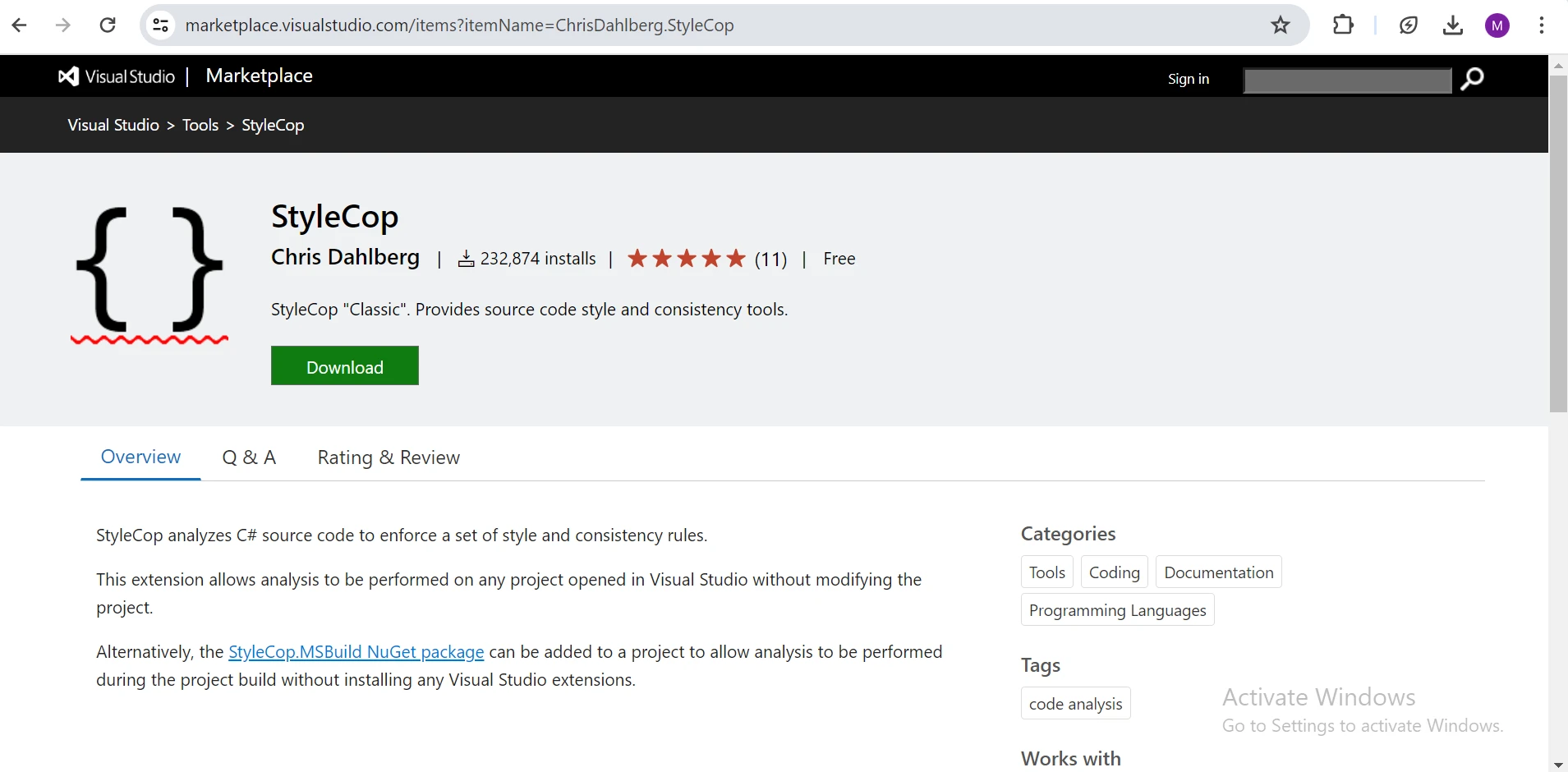Click the vertical scrollbar thumb

tap(1558, 243)
